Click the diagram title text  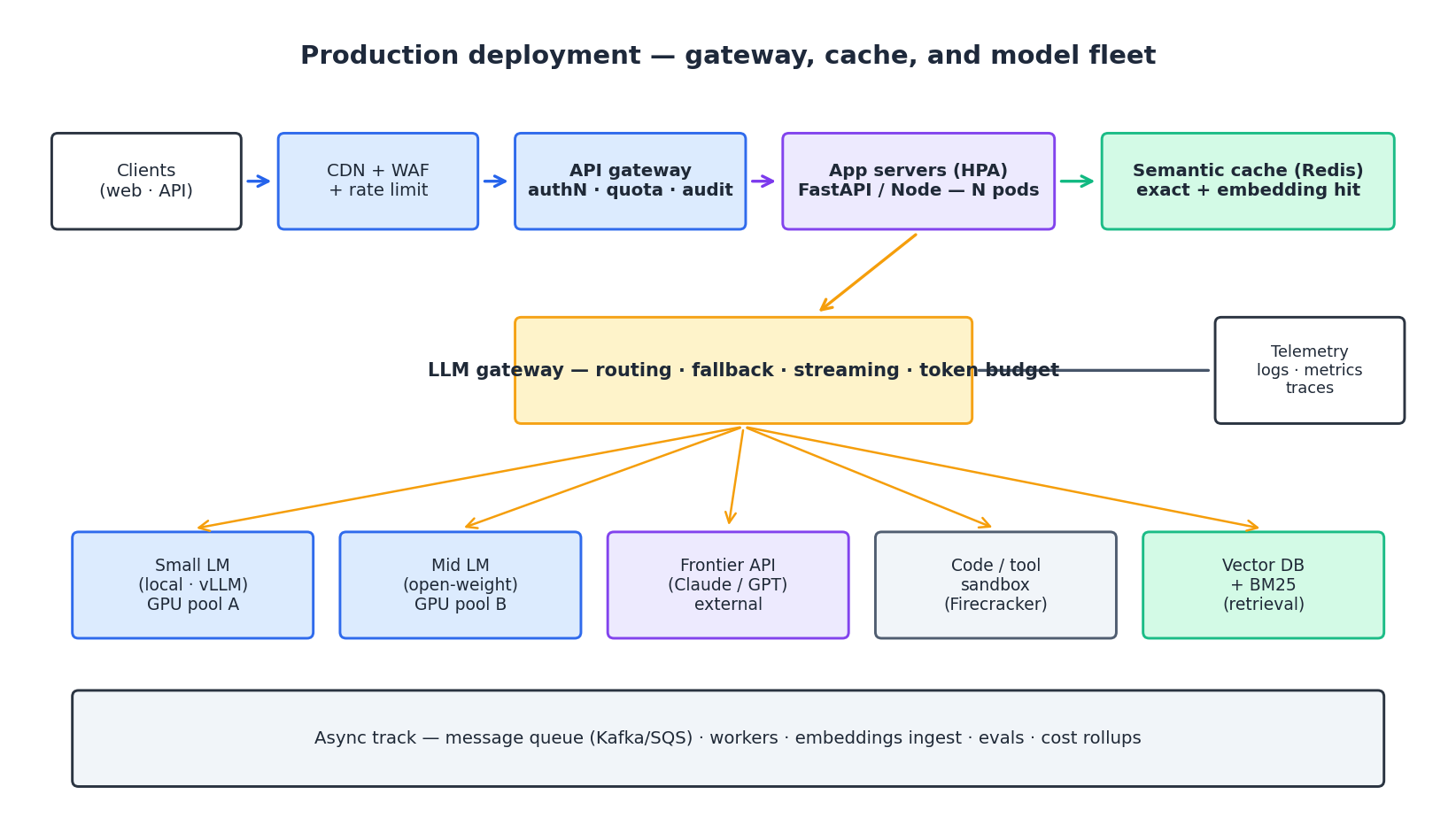tap(728, 55)
